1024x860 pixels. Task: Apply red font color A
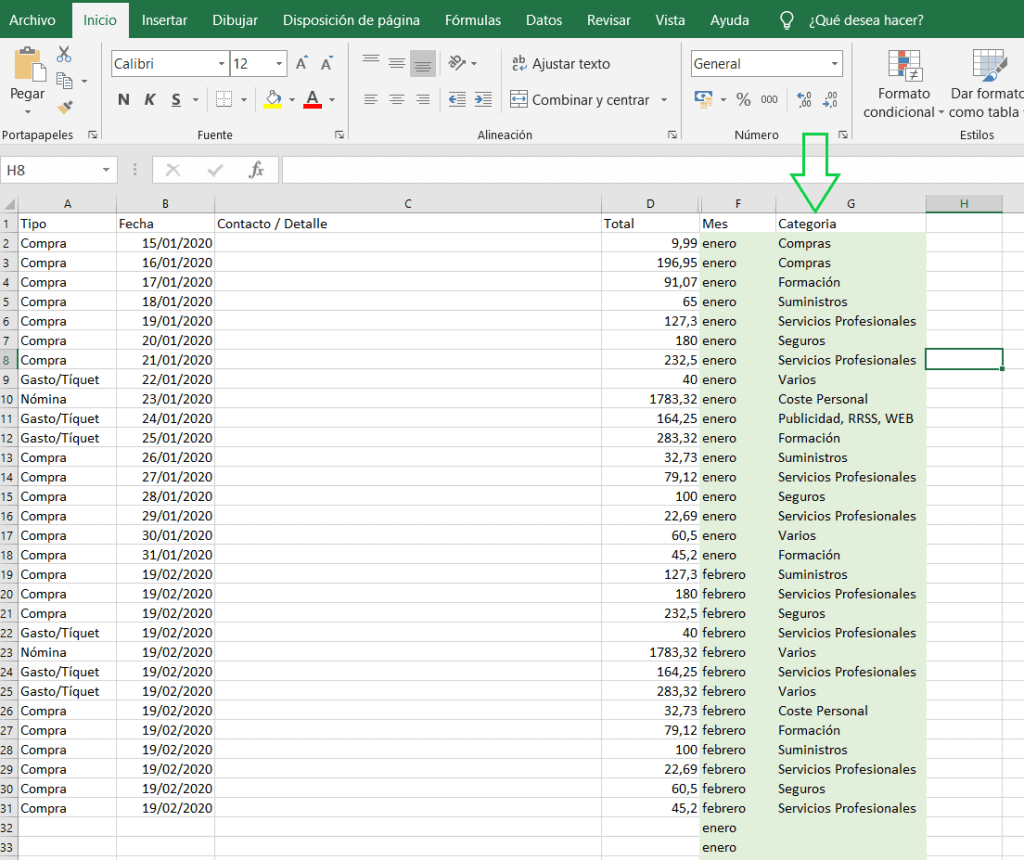(313, 99)
